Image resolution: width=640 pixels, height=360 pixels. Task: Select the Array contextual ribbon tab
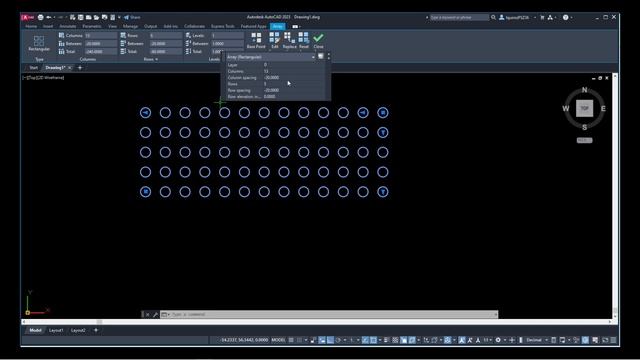278,26
